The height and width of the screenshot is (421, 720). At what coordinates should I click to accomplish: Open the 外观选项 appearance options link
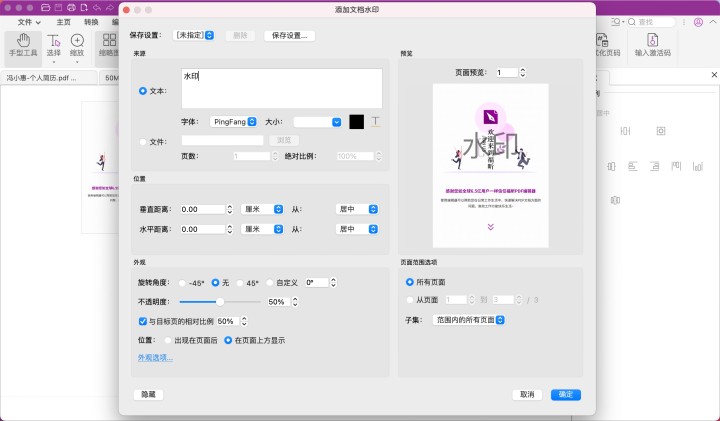point(155,357)
